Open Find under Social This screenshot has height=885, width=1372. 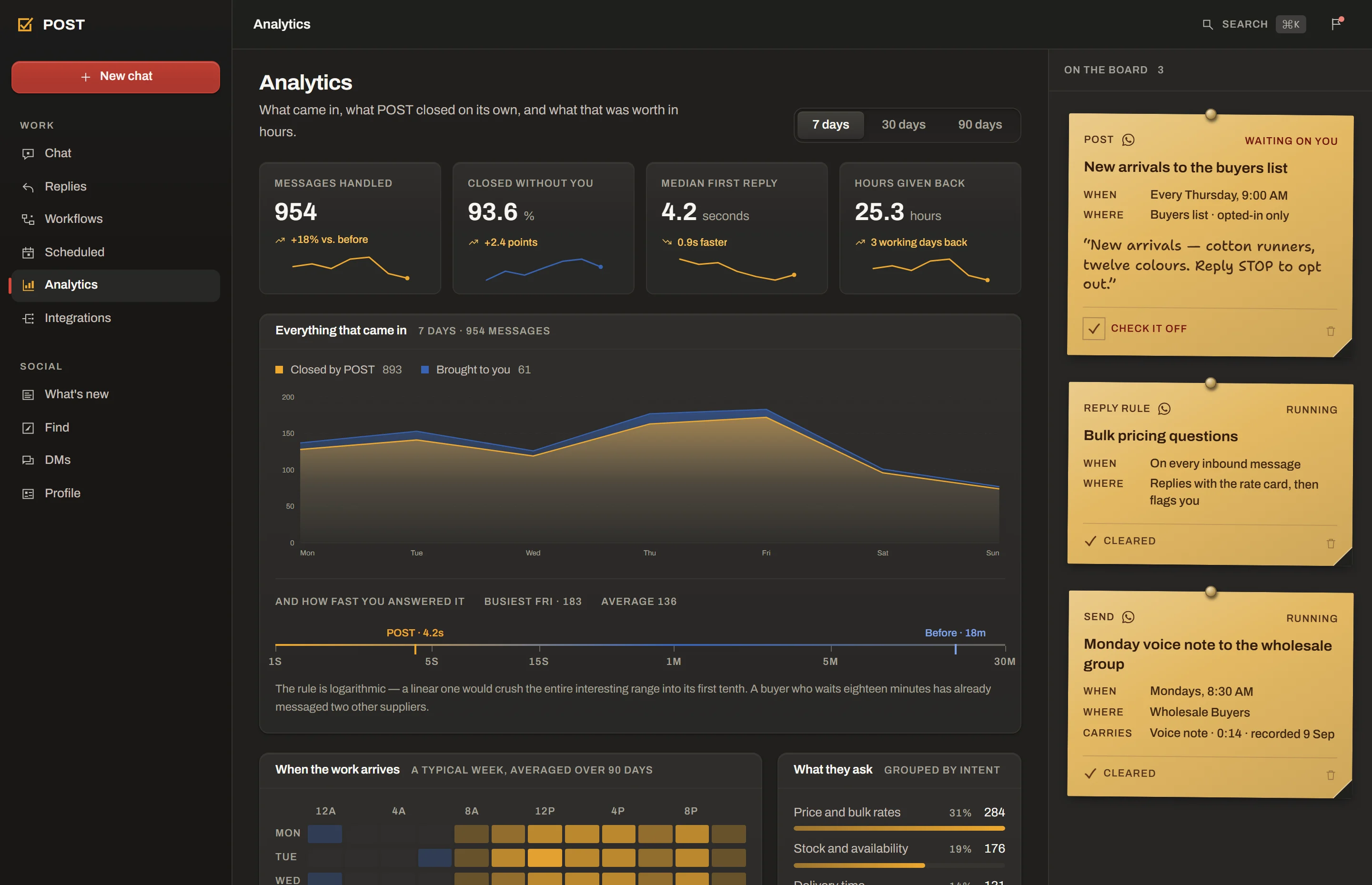click(x=116, y=428)
